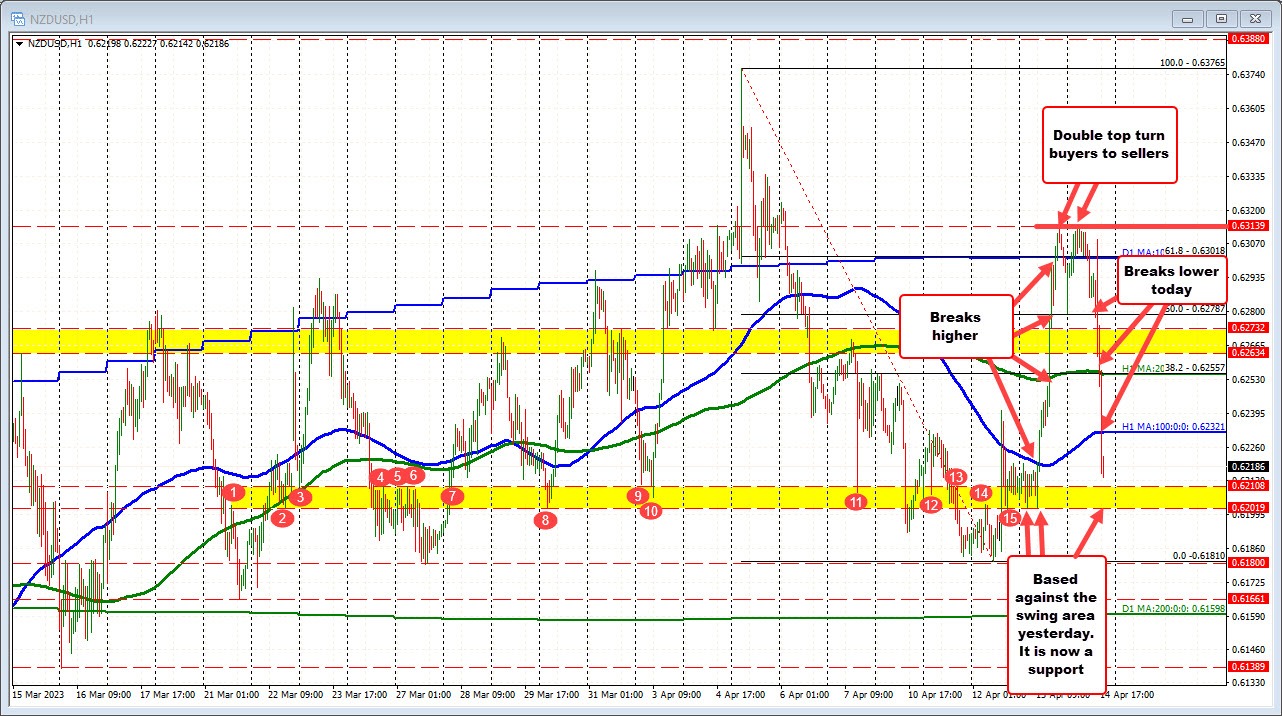This screenshot has width=1282, height=716.
Task: Click the black current price tag 0.62186
Action: tap(1249, 465)
